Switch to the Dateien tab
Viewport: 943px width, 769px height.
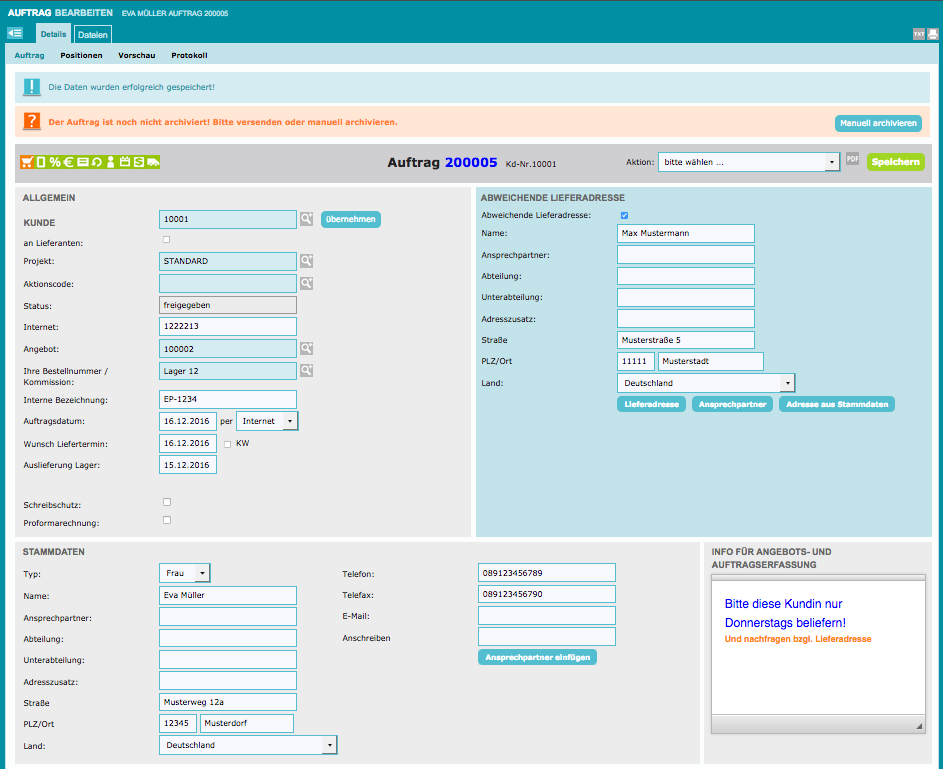point(93,35)
